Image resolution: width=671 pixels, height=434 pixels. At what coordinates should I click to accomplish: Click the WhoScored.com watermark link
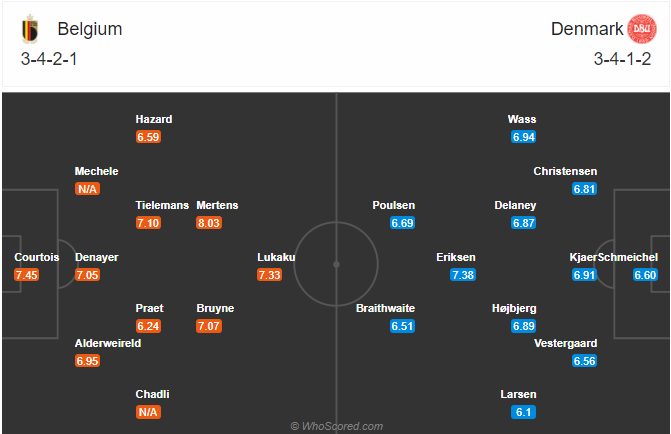click(x=336, y=426)
